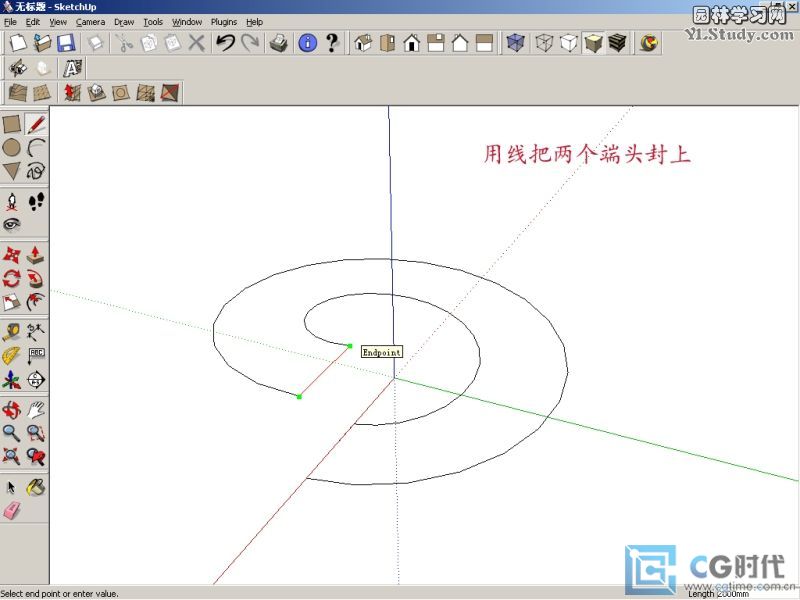The height and width of the screenshot is (600, 800).
Task: Select the Scale tool
Action: coord(11,302)
